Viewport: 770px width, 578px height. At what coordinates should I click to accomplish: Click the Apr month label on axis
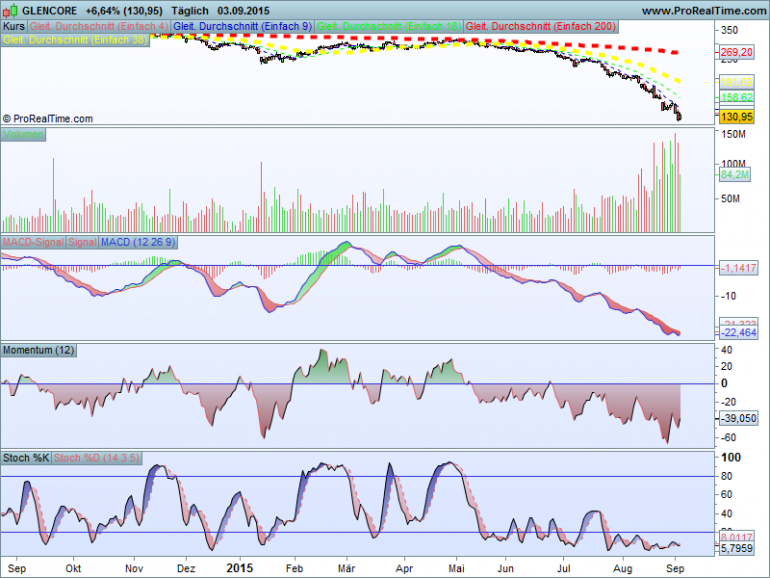pos(404,569)
